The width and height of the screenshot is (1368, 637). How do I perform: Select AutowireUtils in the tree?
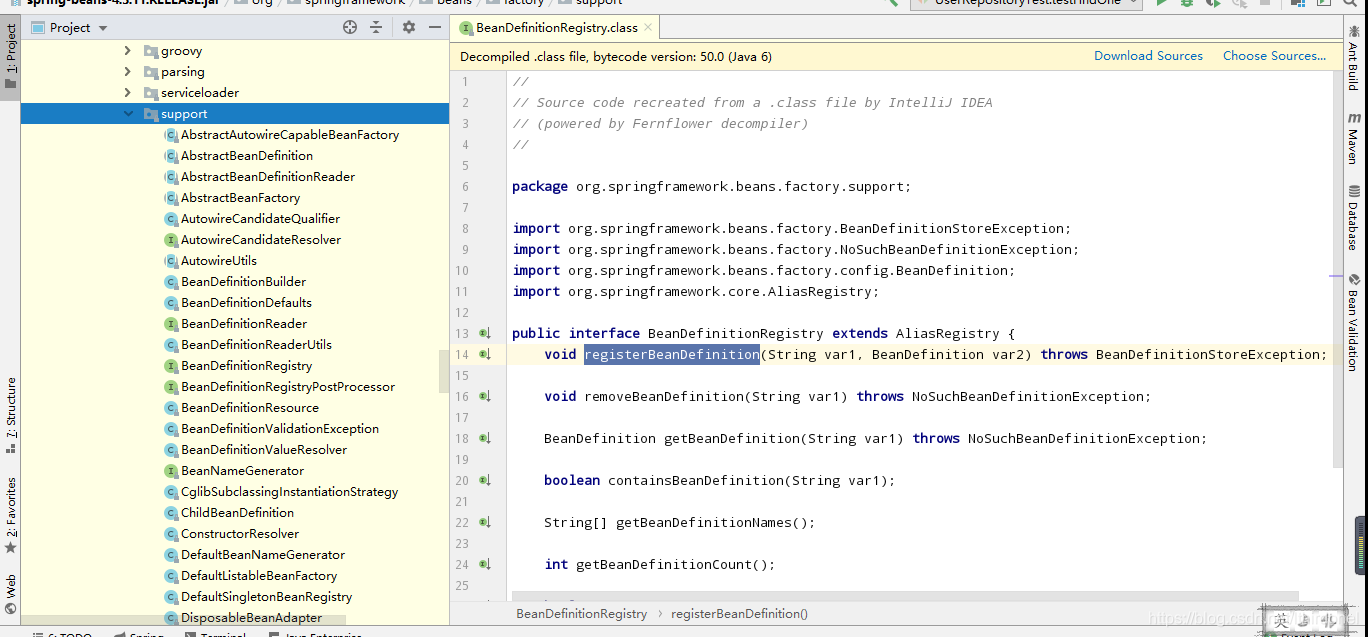[x=219, y=261]
